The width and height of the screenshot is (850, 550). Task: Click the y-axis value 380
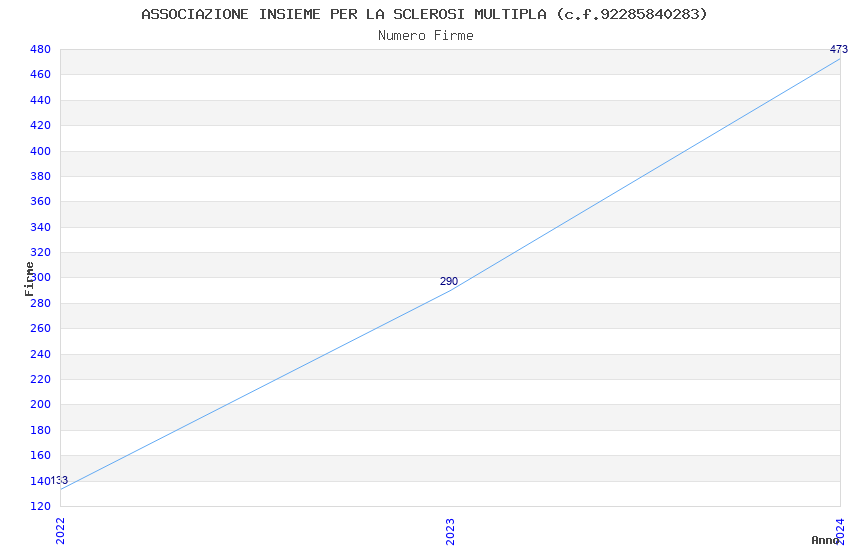(x=40, y=176)
